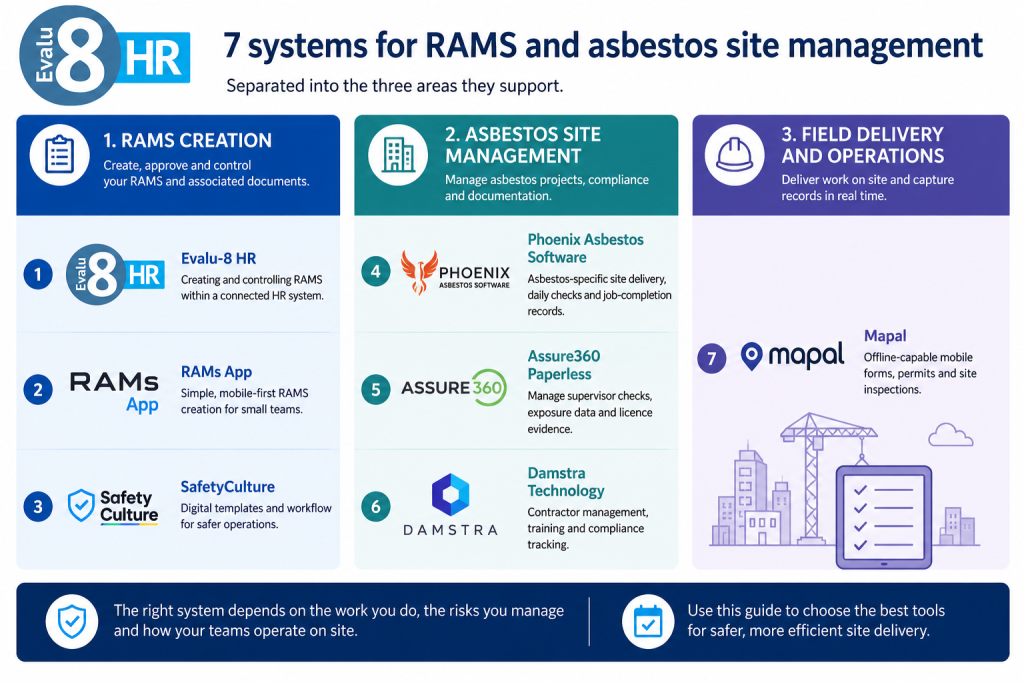Click the number 4 circle badge
The width and height of the screenshot is (1024, 683).
pos(376,272)
